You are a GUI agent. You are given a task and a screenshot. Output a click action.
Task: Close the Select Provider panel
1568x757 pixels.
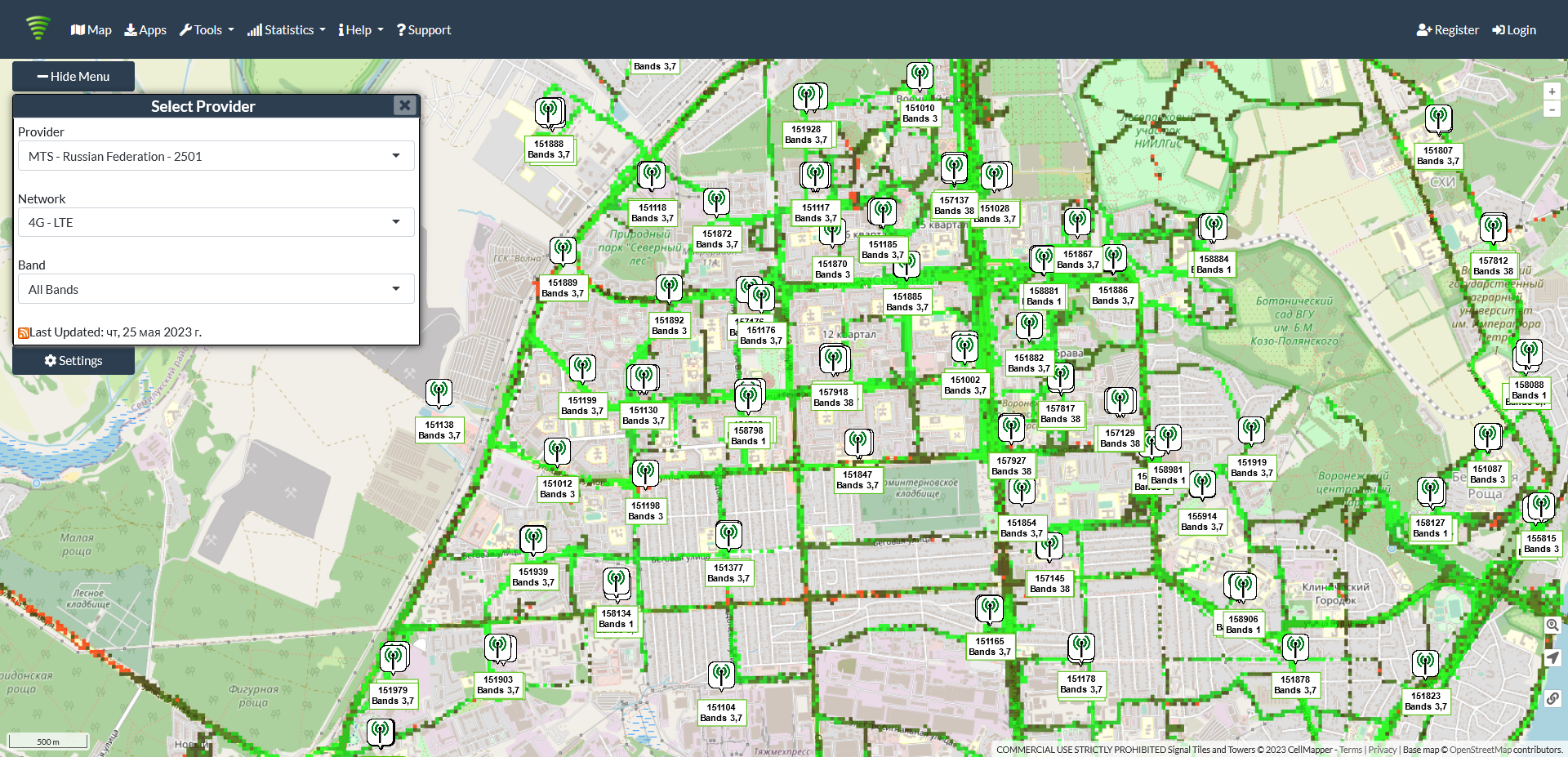click(x=405, y=105)
